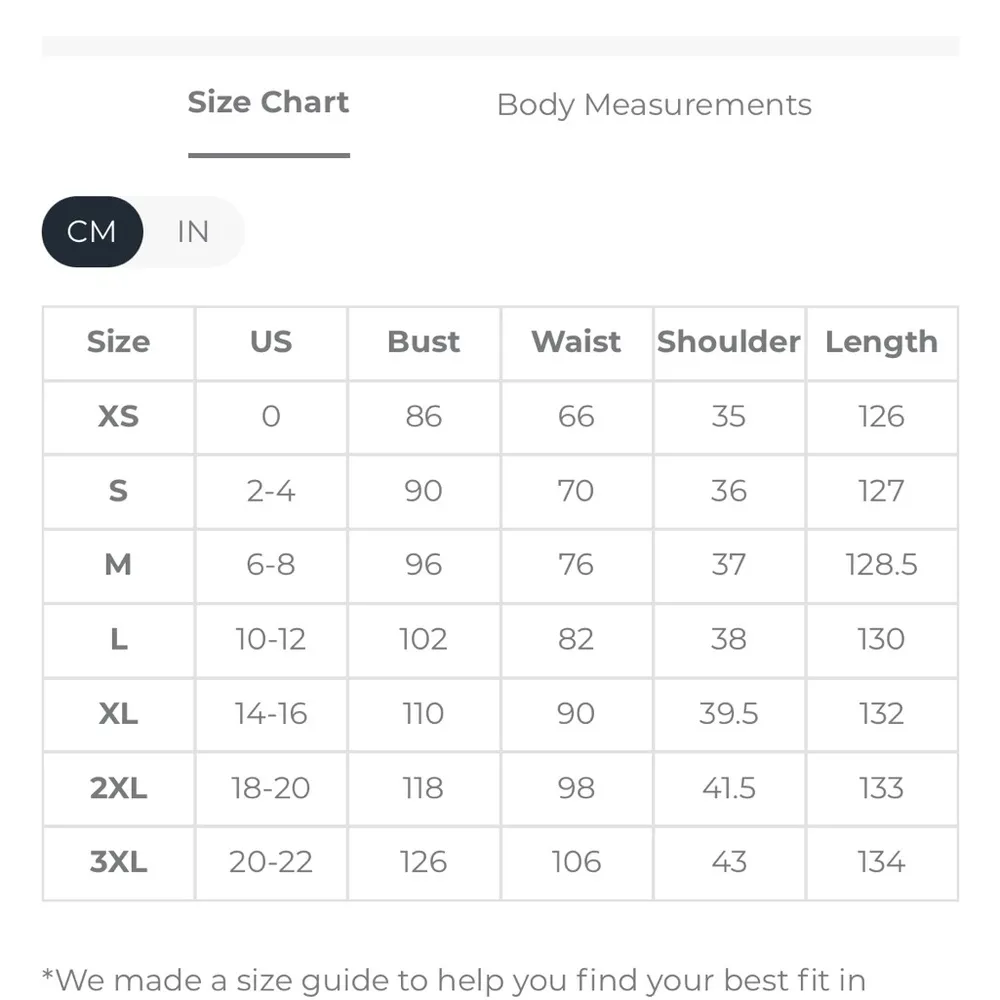Select the XL size row label

[118, 714]
